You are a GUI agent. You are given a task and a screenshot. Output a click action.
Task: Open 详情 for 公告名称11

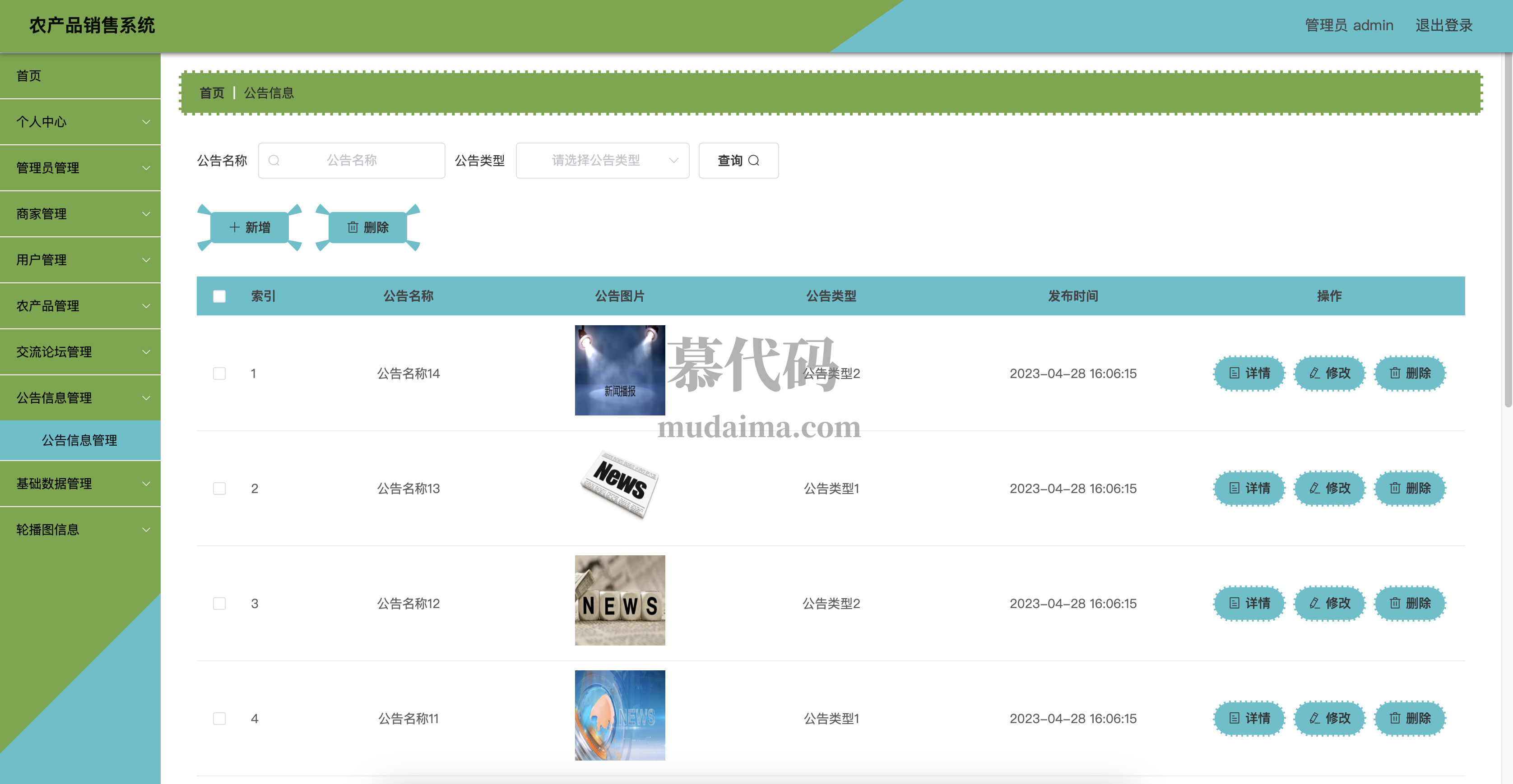1249,718
